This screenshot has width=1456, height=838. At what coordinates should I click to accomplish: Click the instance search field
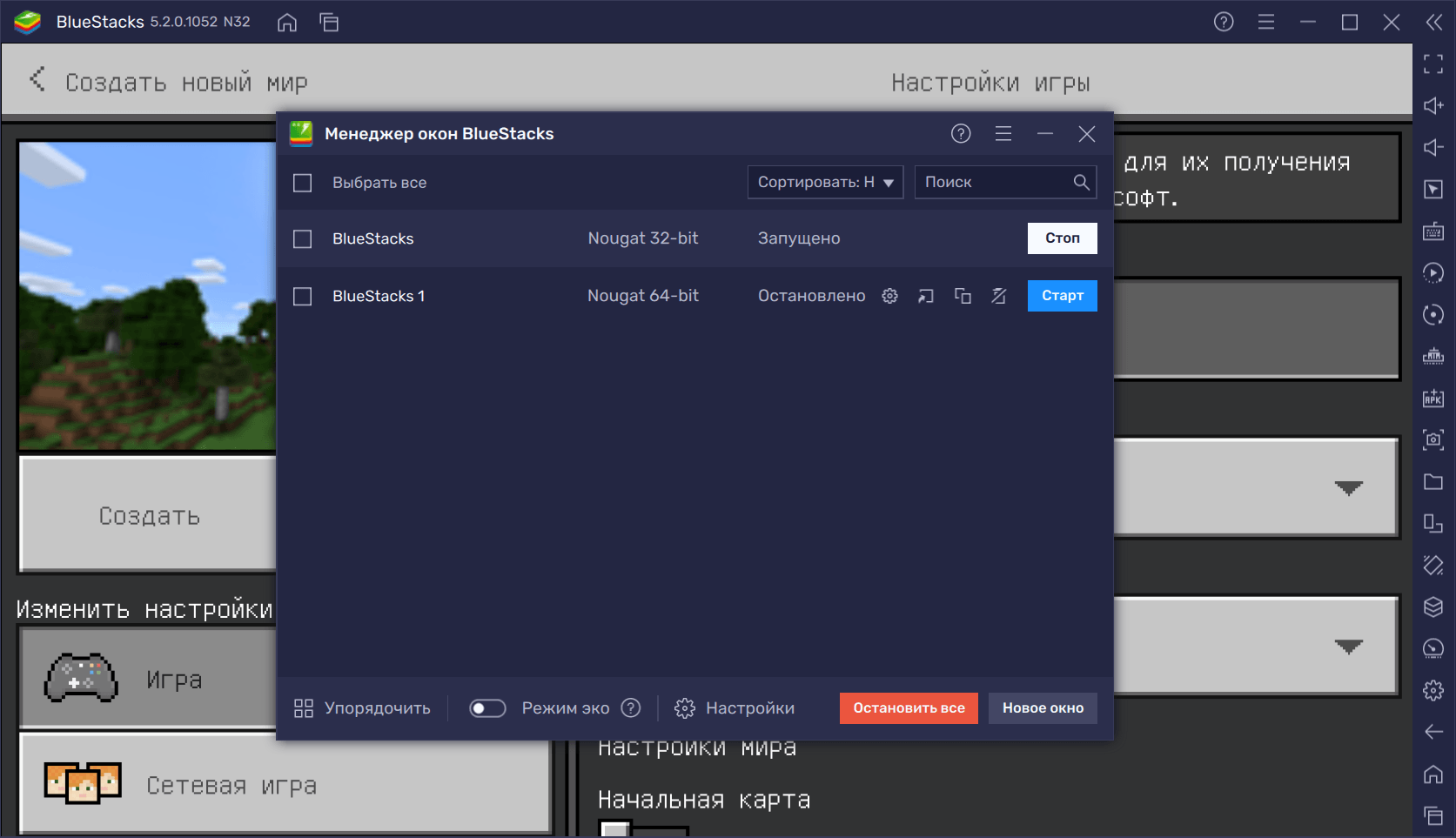[x=995, y=183]
